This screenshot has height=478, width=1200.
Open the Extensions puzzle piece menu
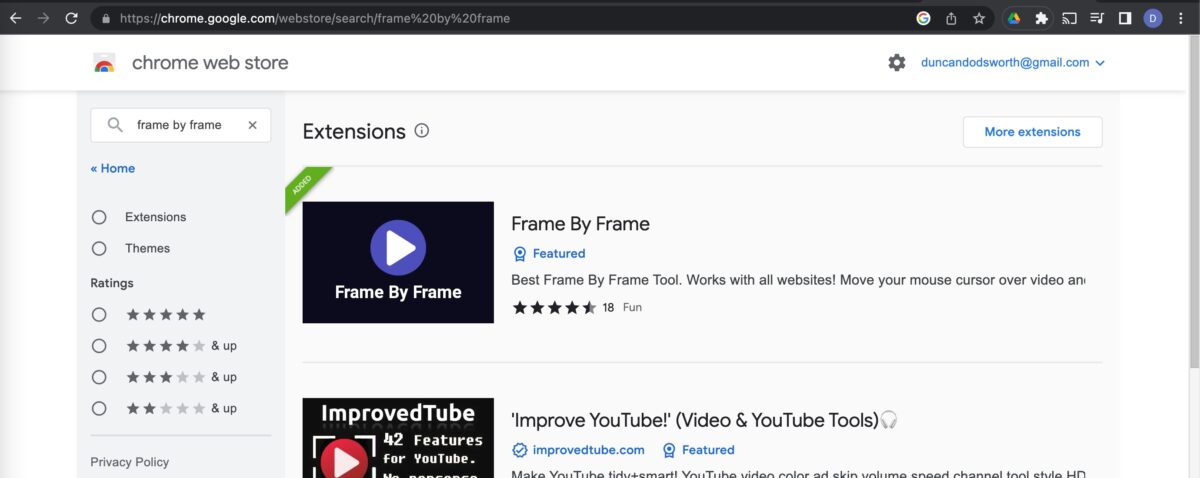(x=1041, y=18)
